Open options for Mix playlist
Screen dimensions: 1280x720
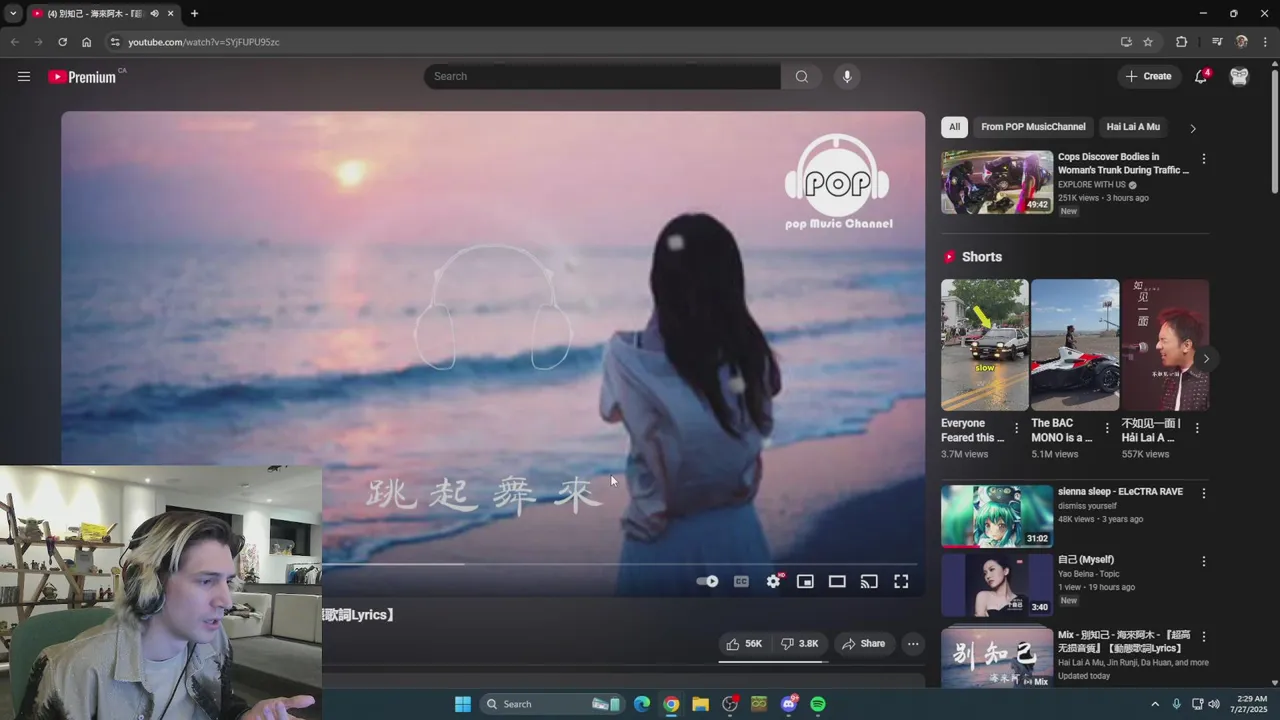click(1203, 636)
